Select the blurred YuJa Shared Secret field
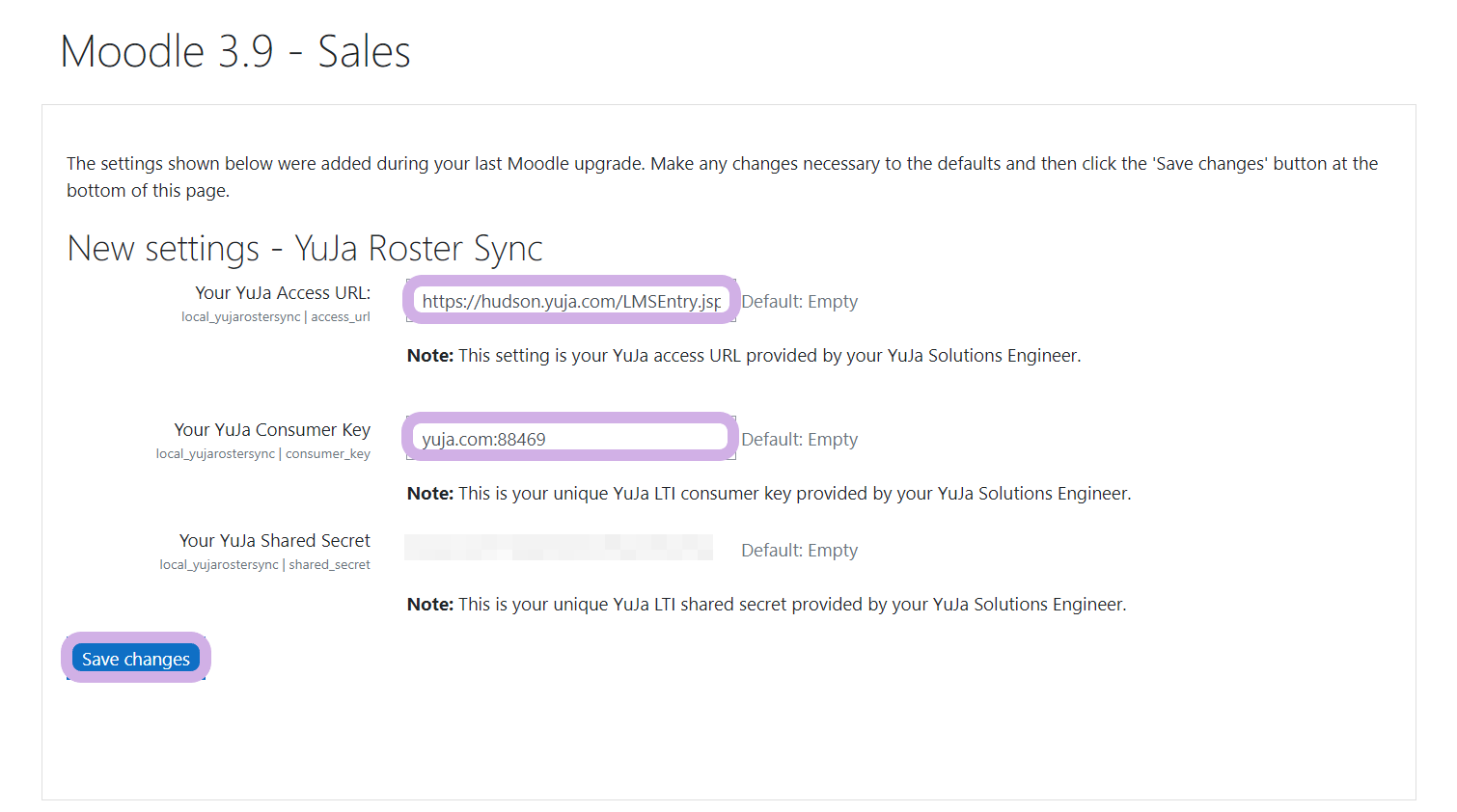Screen dimensions: 1457x812 [x=558, y=548]
